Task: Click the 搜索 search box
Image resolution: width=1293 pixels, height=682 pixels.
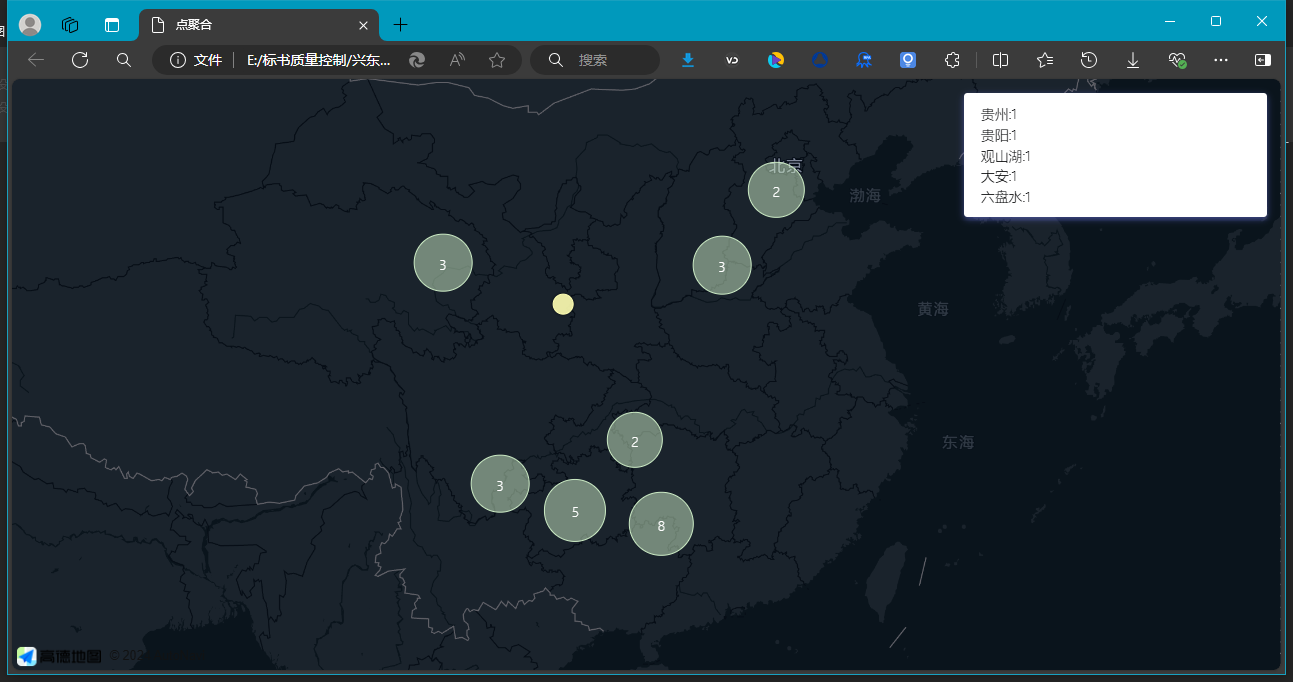Action: tap(610, 60)
